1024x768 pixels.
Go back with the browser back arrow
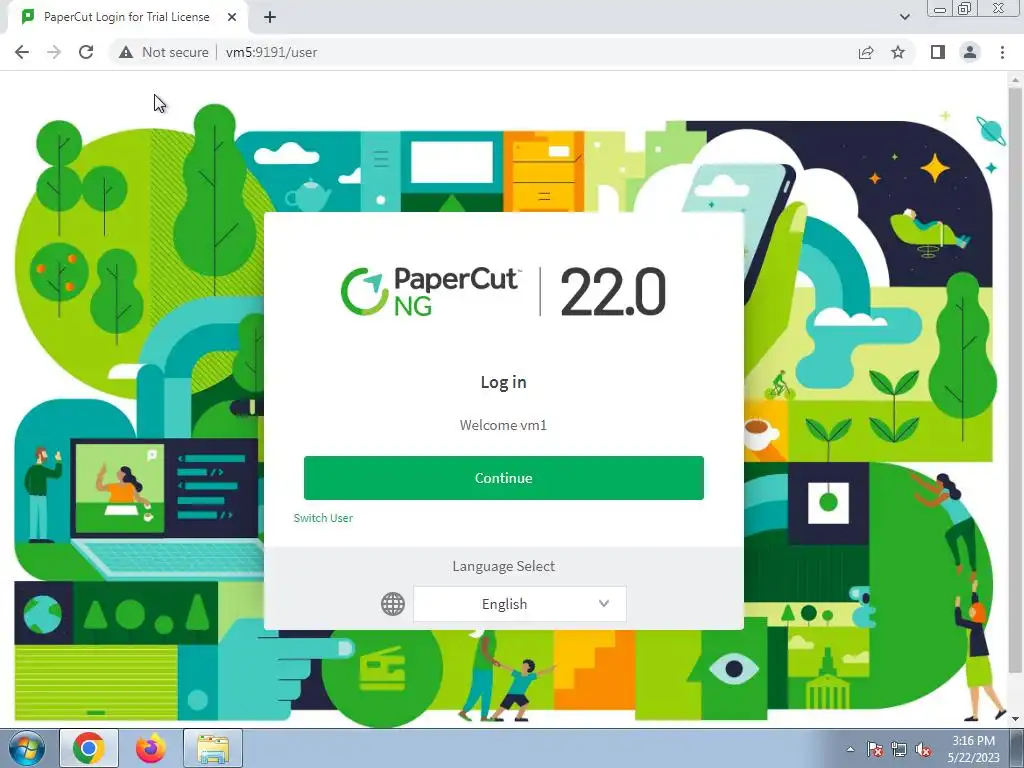(22, 52)
